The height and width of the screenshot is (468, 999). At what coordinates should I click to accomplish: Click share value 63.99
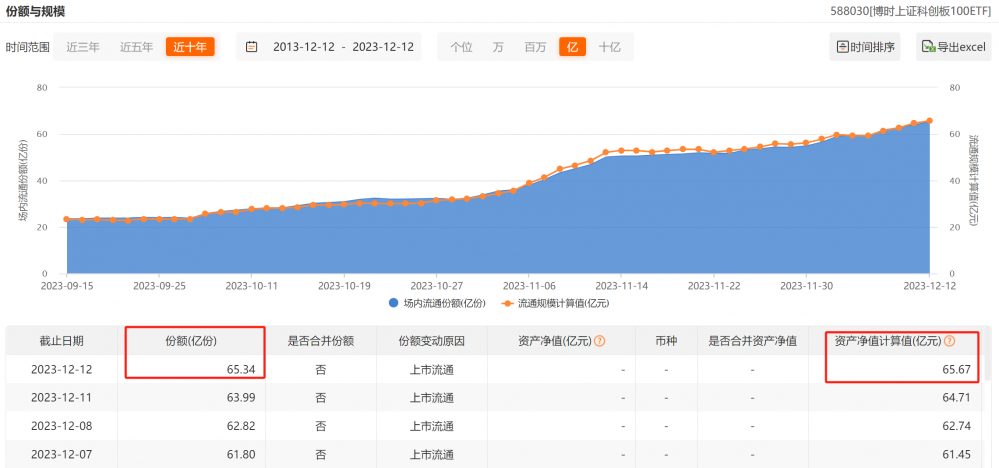[x=243, y=398]
